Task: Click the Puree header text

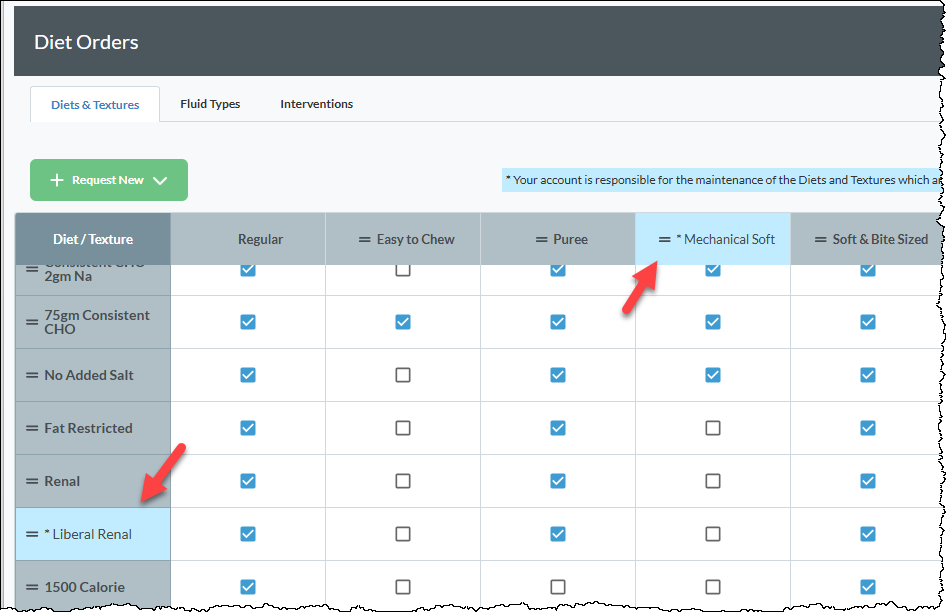Action: (x=571, y=240)
